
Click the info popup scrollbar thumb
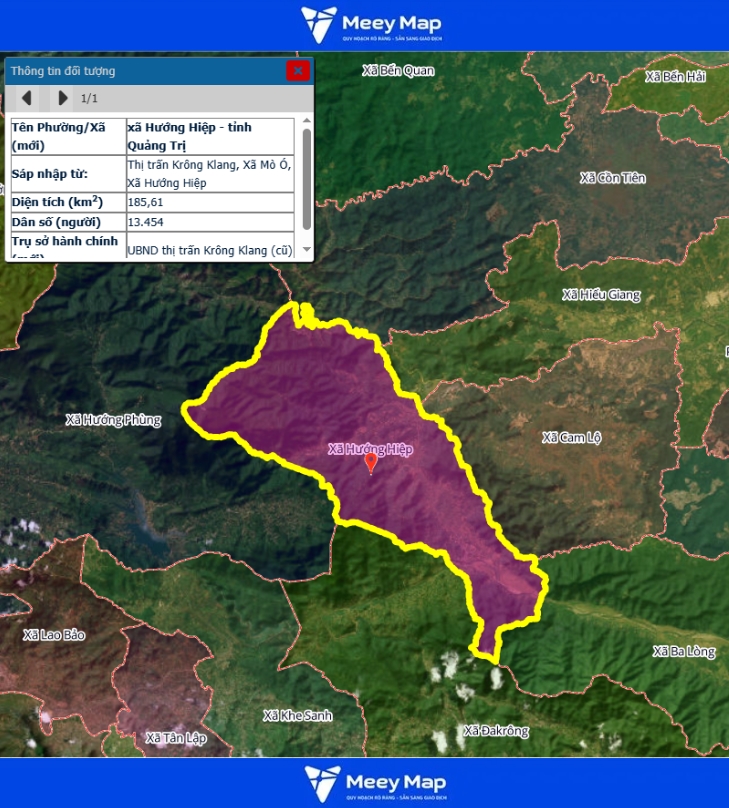pos(306,179)
